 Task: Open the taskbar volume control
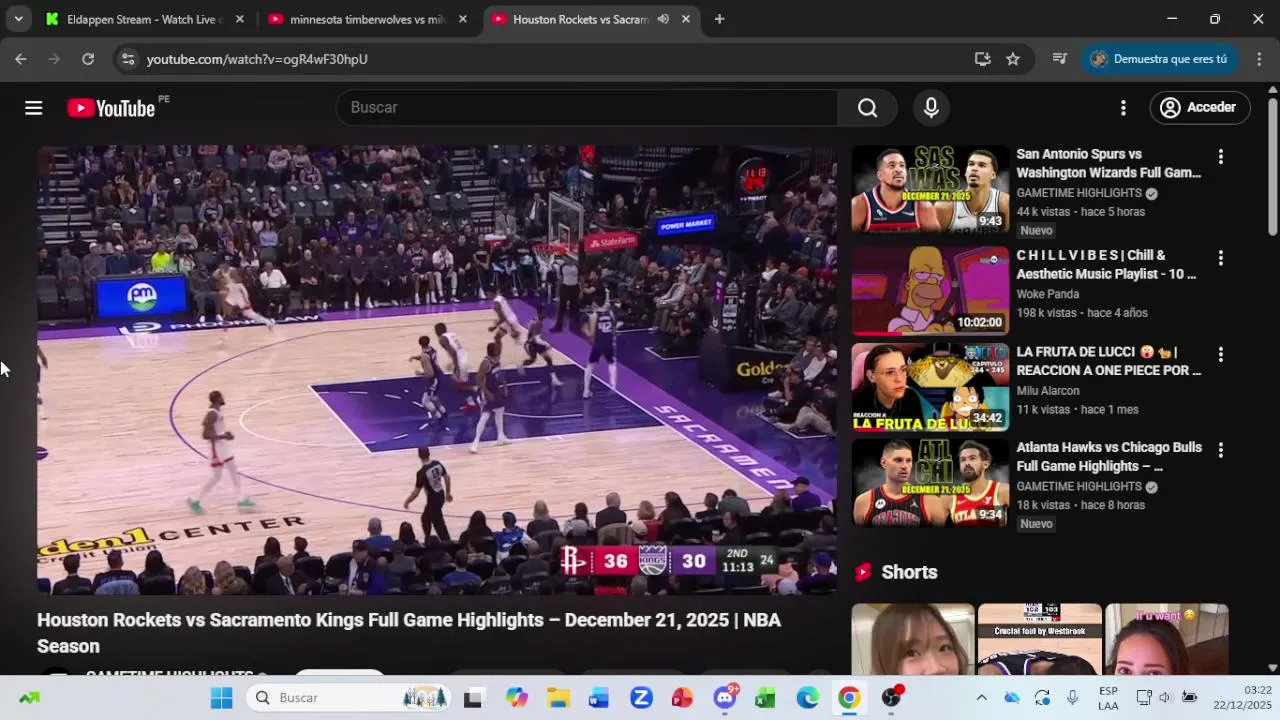[1165, 698]
